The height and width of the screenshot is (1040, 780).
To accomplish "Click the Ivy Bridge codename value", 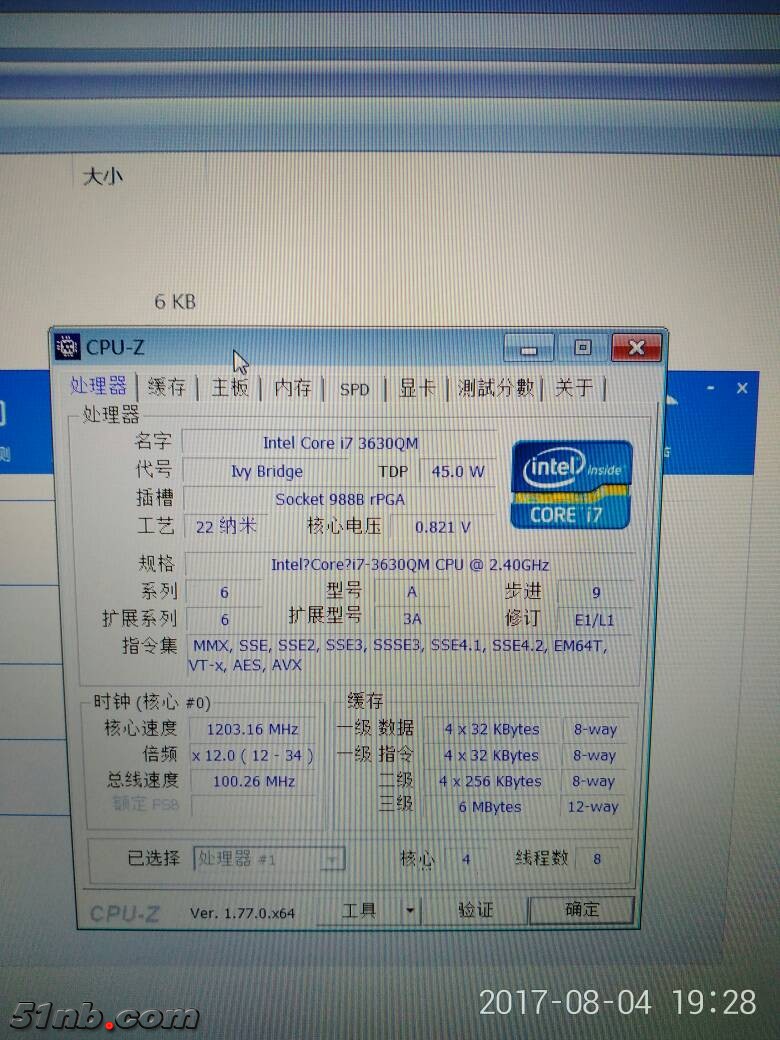I will click(x=267, y=471).
